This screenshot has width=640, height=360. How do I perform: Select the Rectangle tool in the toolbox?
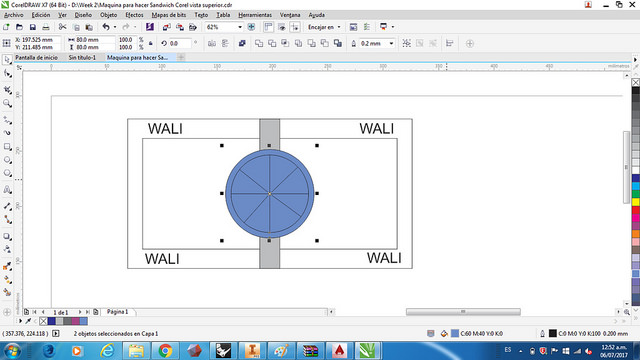(7, 147)
